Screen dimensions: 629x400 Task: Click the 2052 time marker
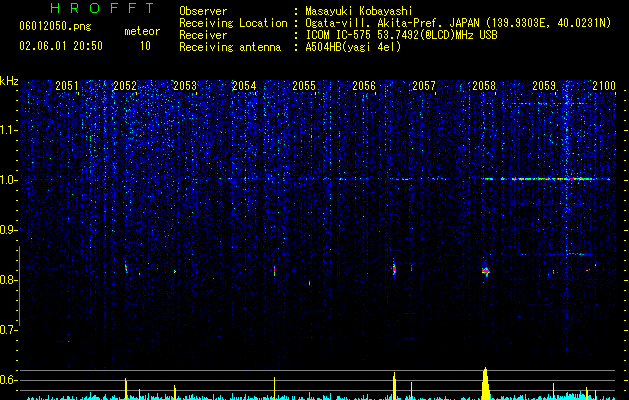(x=125, y=86)
